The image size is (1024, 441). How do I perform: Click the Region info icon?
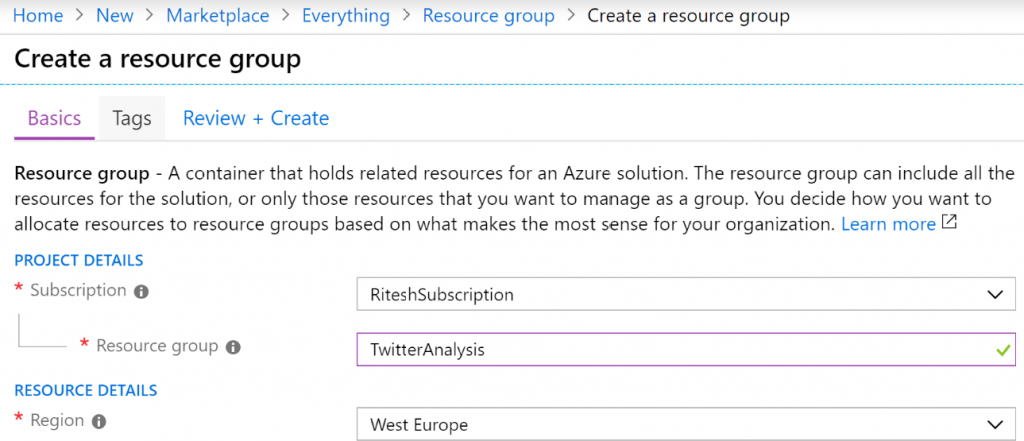[99, 421]
